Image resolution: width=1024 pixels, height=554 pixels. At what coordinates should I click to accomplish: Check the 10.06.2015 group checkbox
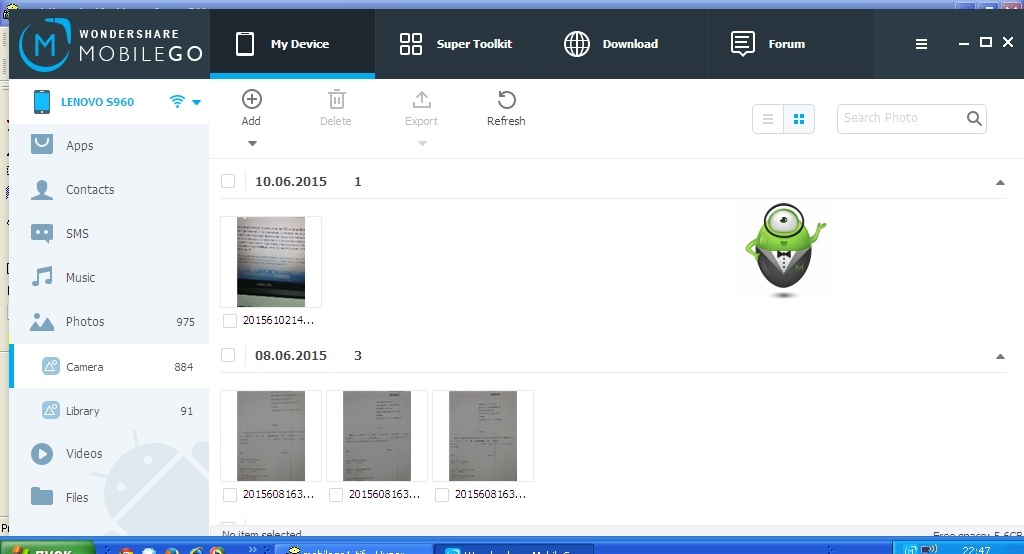pos(228,181)
